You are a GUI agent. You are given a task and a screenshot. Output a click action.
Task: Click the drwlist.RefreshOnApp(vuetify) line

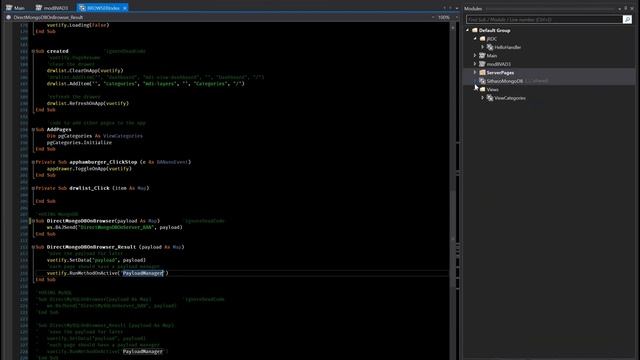(88, 103)
